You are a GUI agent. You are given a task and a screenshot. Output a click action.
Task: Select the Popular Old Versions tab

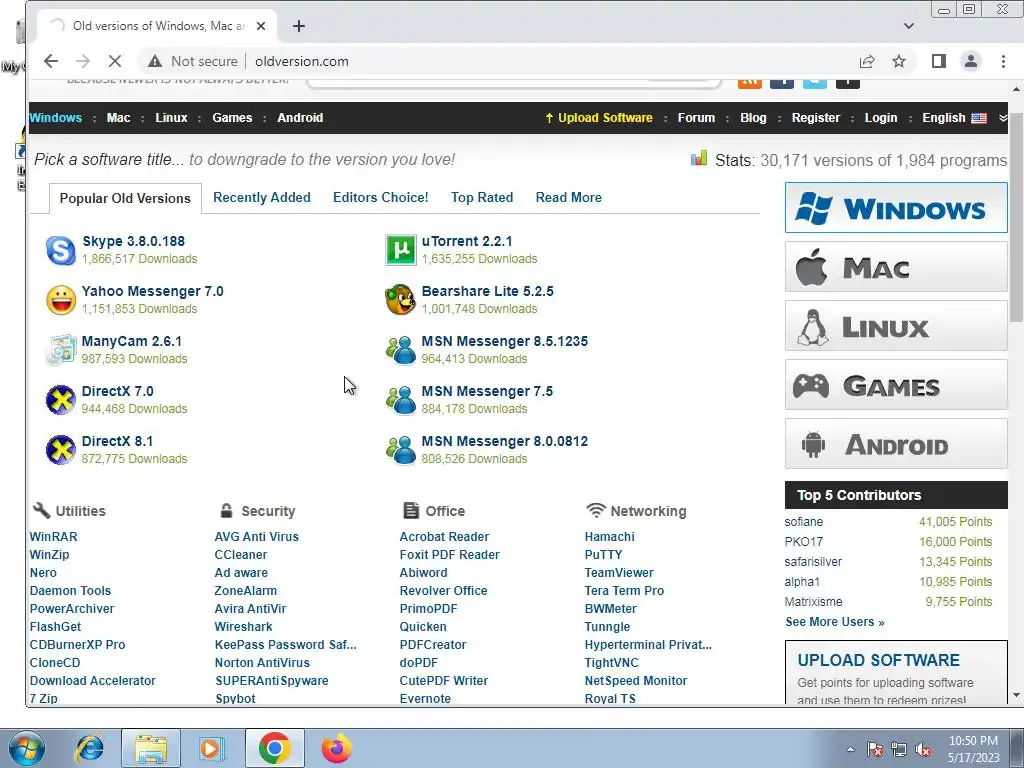[125, 198]
